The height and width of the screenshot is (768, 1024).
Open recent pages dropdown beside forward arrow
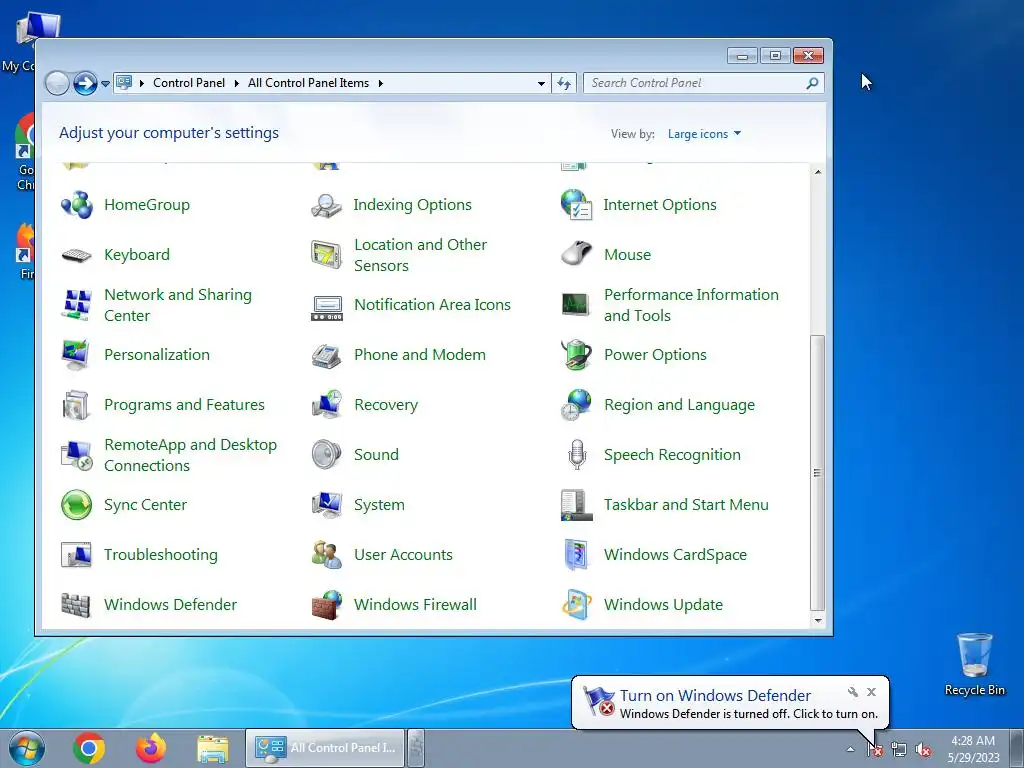105,84
